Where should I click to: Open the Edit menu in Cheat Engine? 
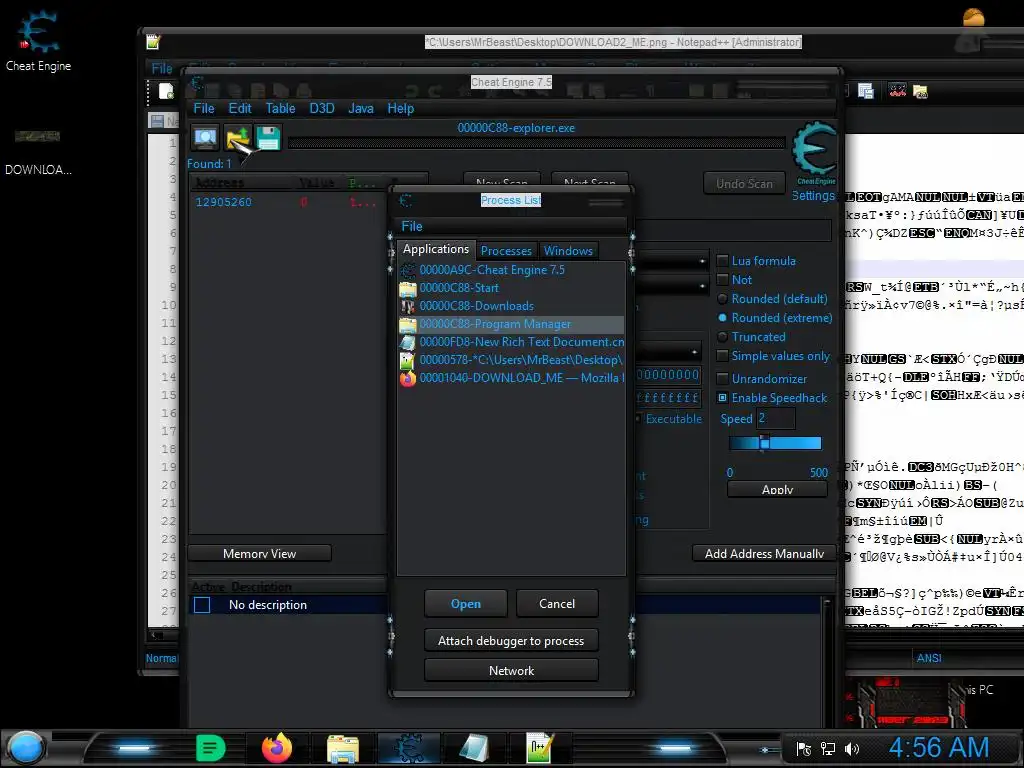[240, 108]
